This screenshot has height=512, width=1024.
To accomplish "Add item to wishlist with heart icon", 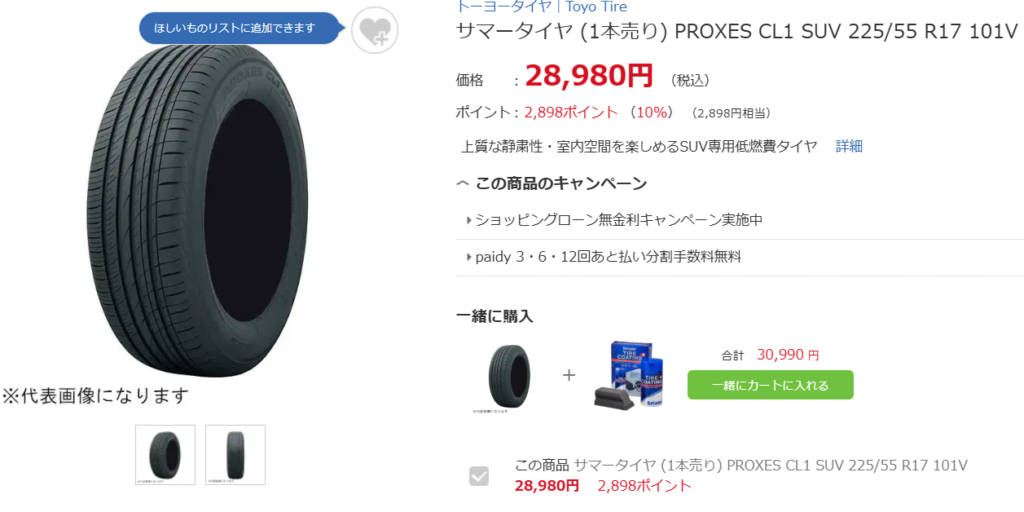I will (x=375, y=31).
